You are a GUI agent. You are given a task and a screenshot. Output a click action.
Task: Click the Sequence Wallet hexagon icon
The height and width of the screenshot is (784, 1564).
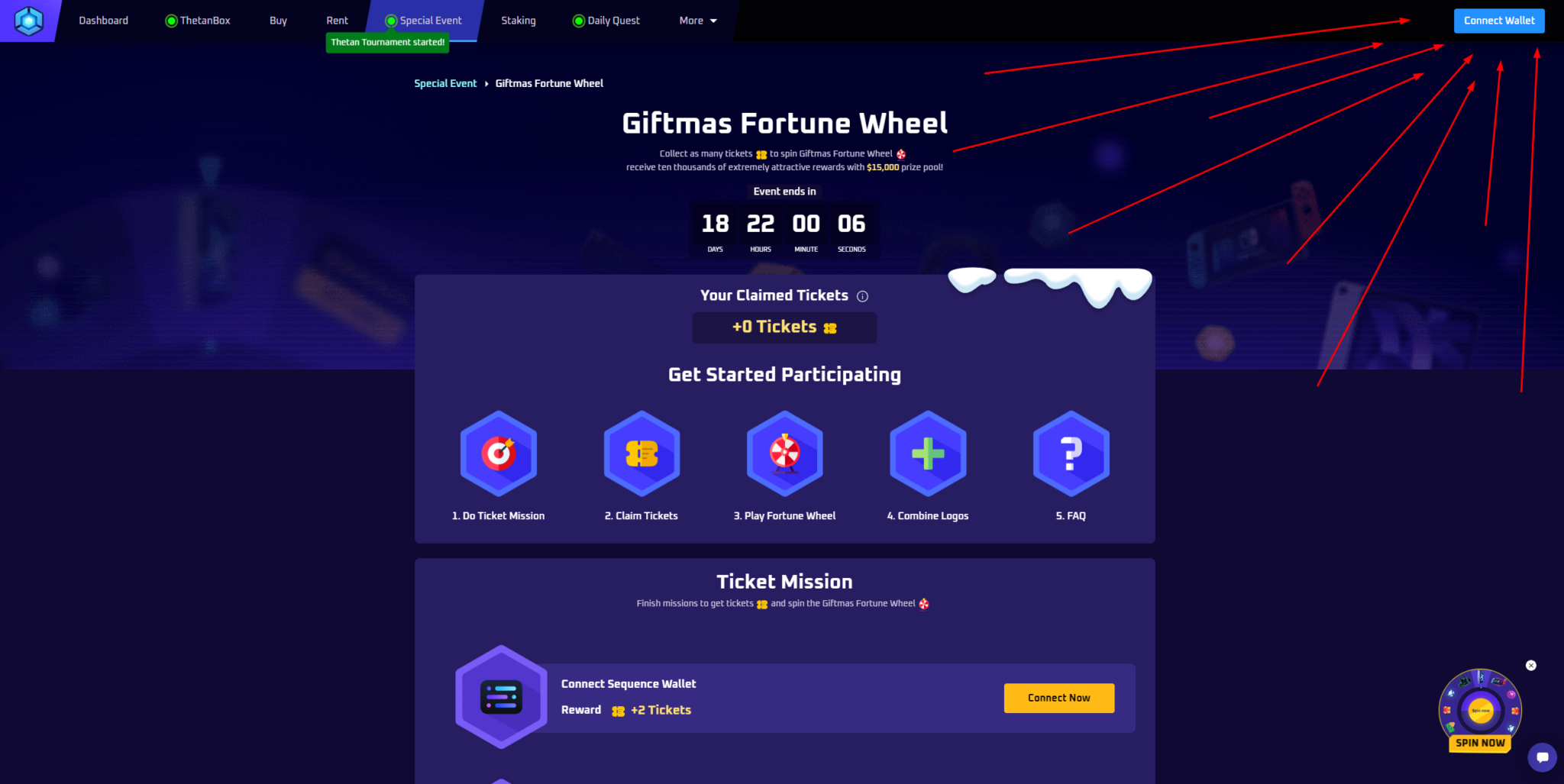(x=501, y=697)
